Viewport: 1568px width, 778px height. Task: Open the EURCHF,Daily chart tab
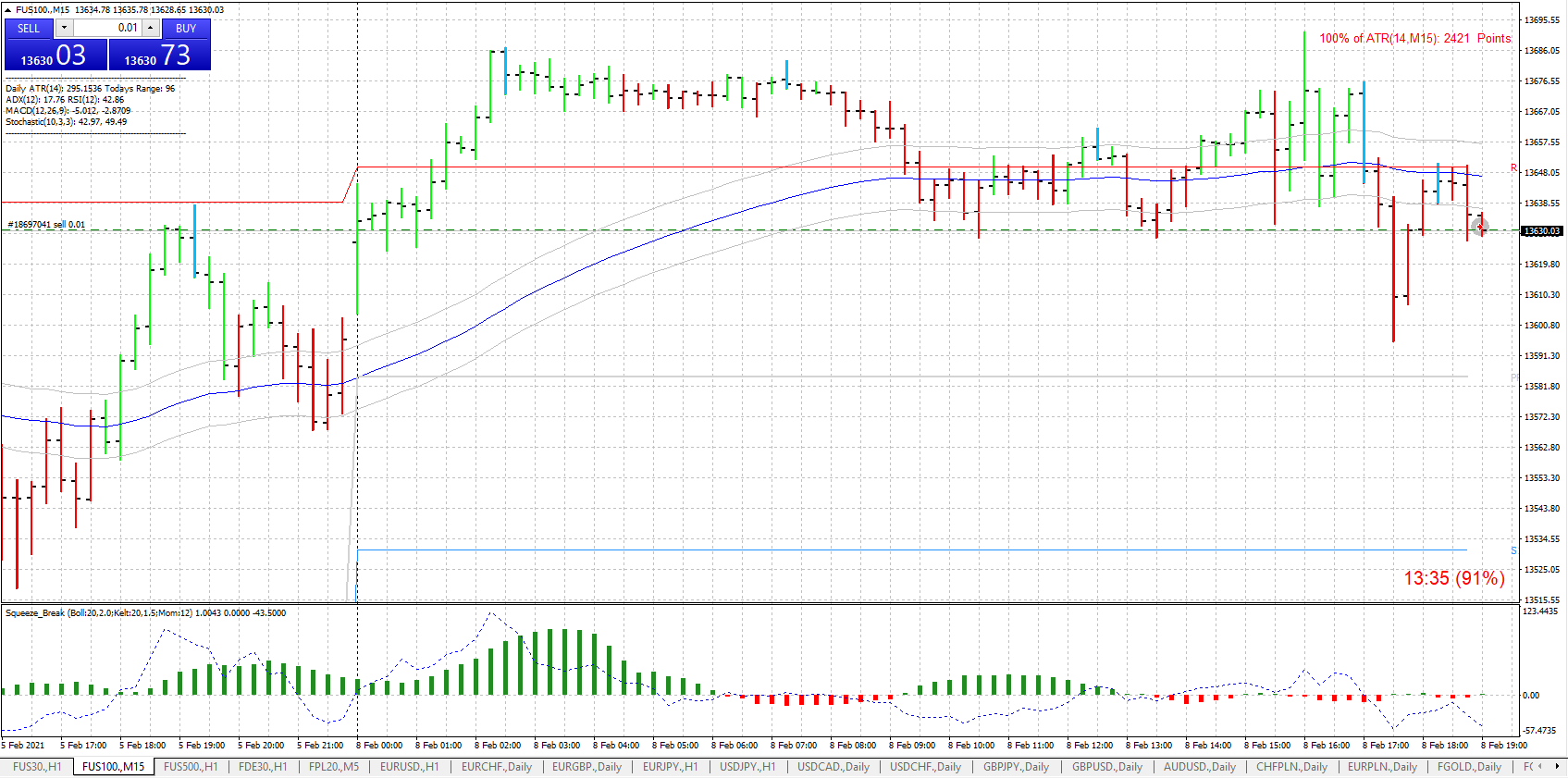(x=497, y=767)
